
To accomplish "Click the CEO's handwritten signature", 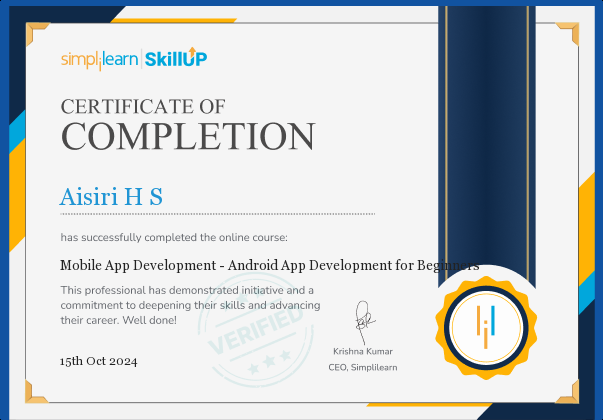I will click(363, 320).
